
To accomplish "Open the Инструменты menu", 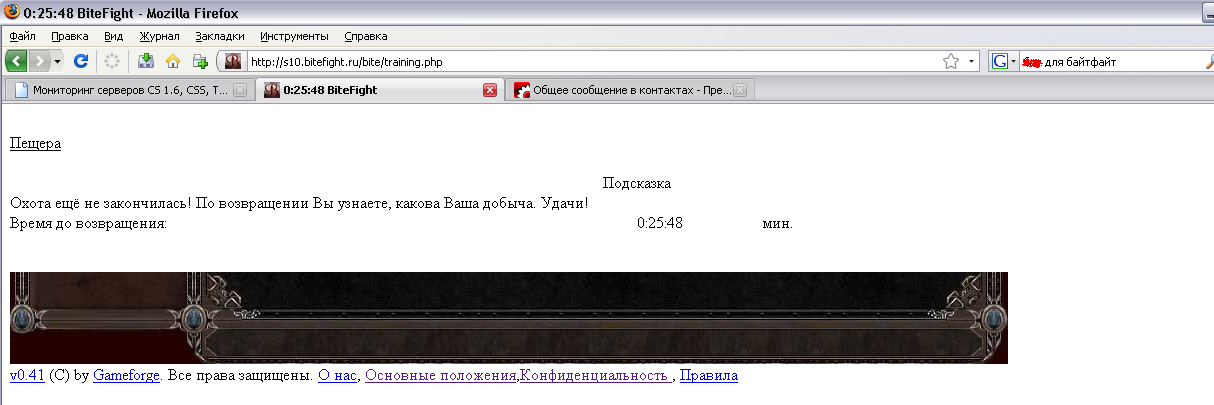I will (x=294, y=36).
